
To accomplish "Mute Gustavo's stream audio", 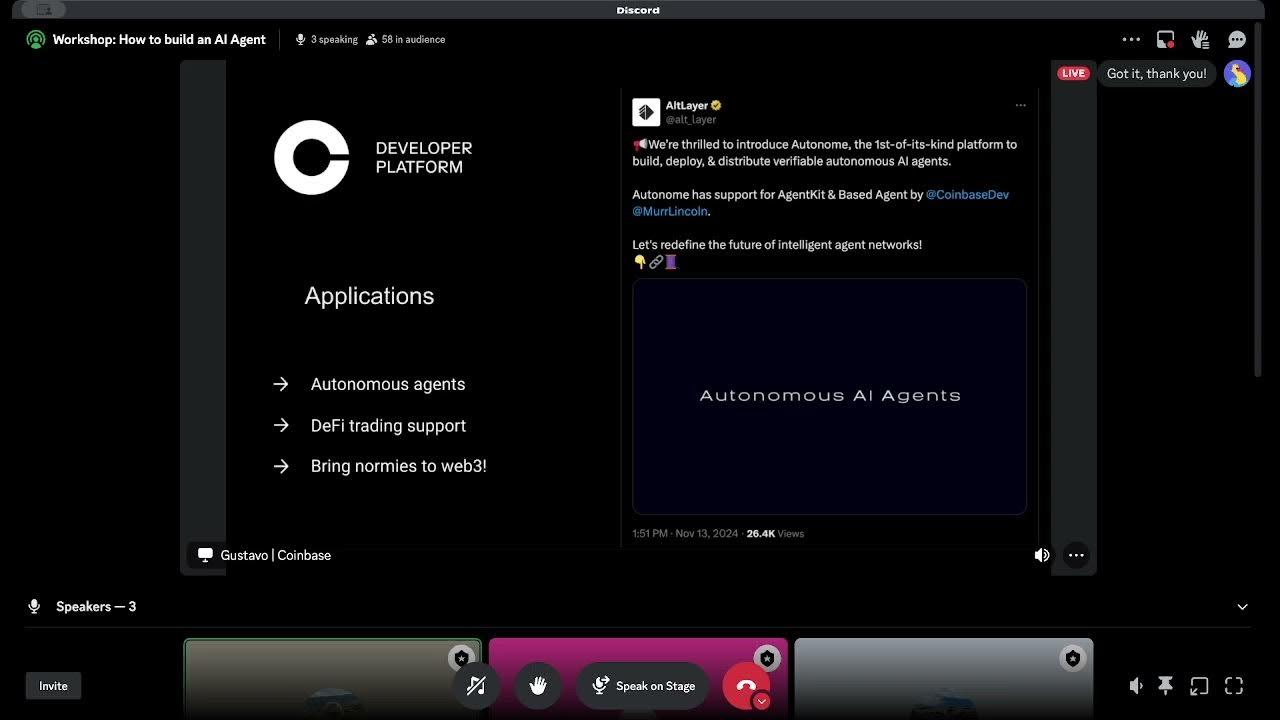I will click(x=1042, y=555).
